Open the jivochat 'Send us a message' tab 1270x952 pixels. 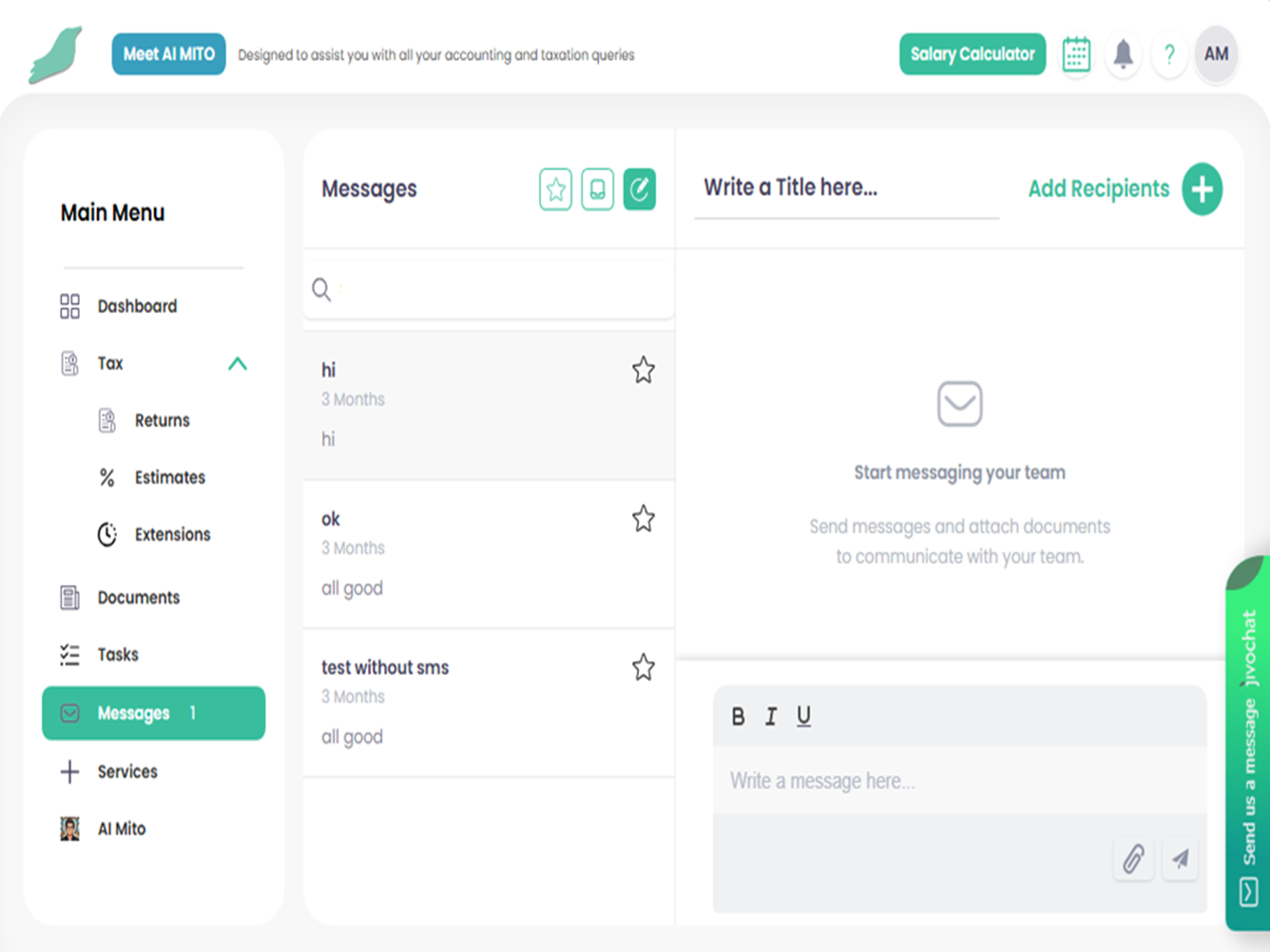pos(1248,743)
